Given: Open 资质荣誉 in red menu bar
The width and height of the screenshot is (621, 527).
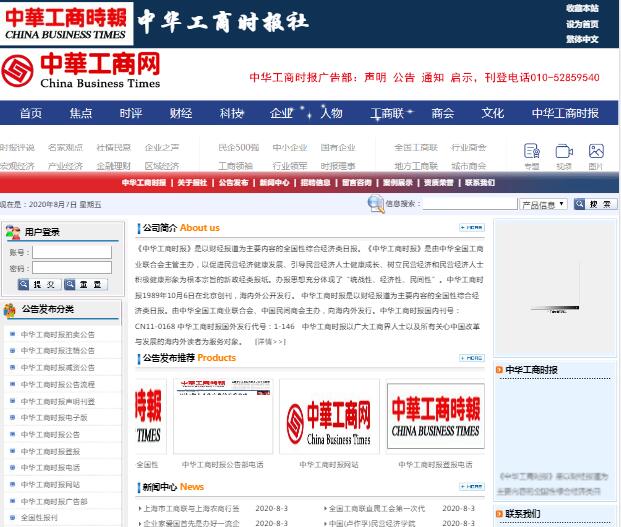Looking at the screenshot, I should coord(439,183).
